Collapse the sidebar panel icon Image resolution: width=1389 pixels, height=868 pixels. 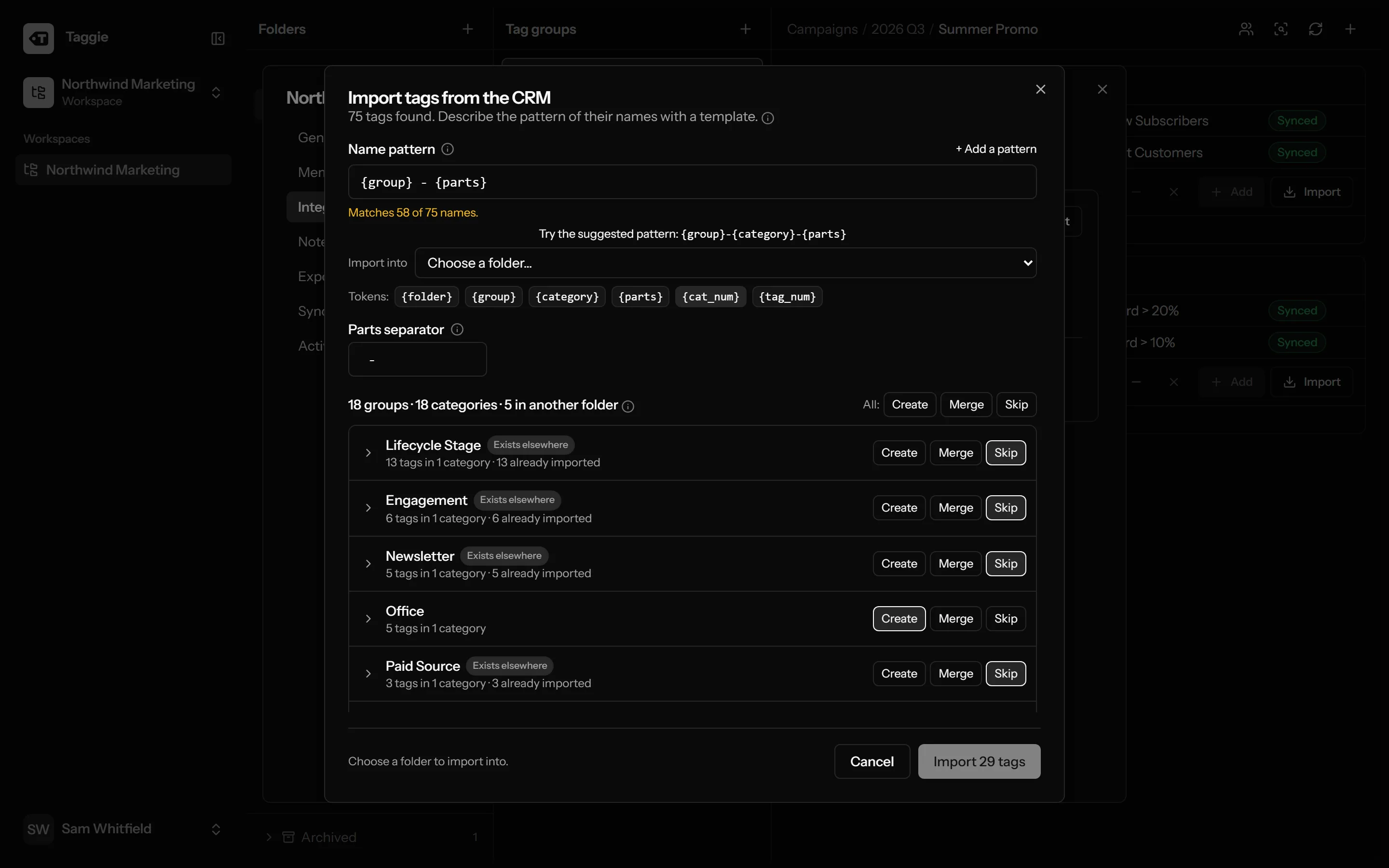(218, 39)
